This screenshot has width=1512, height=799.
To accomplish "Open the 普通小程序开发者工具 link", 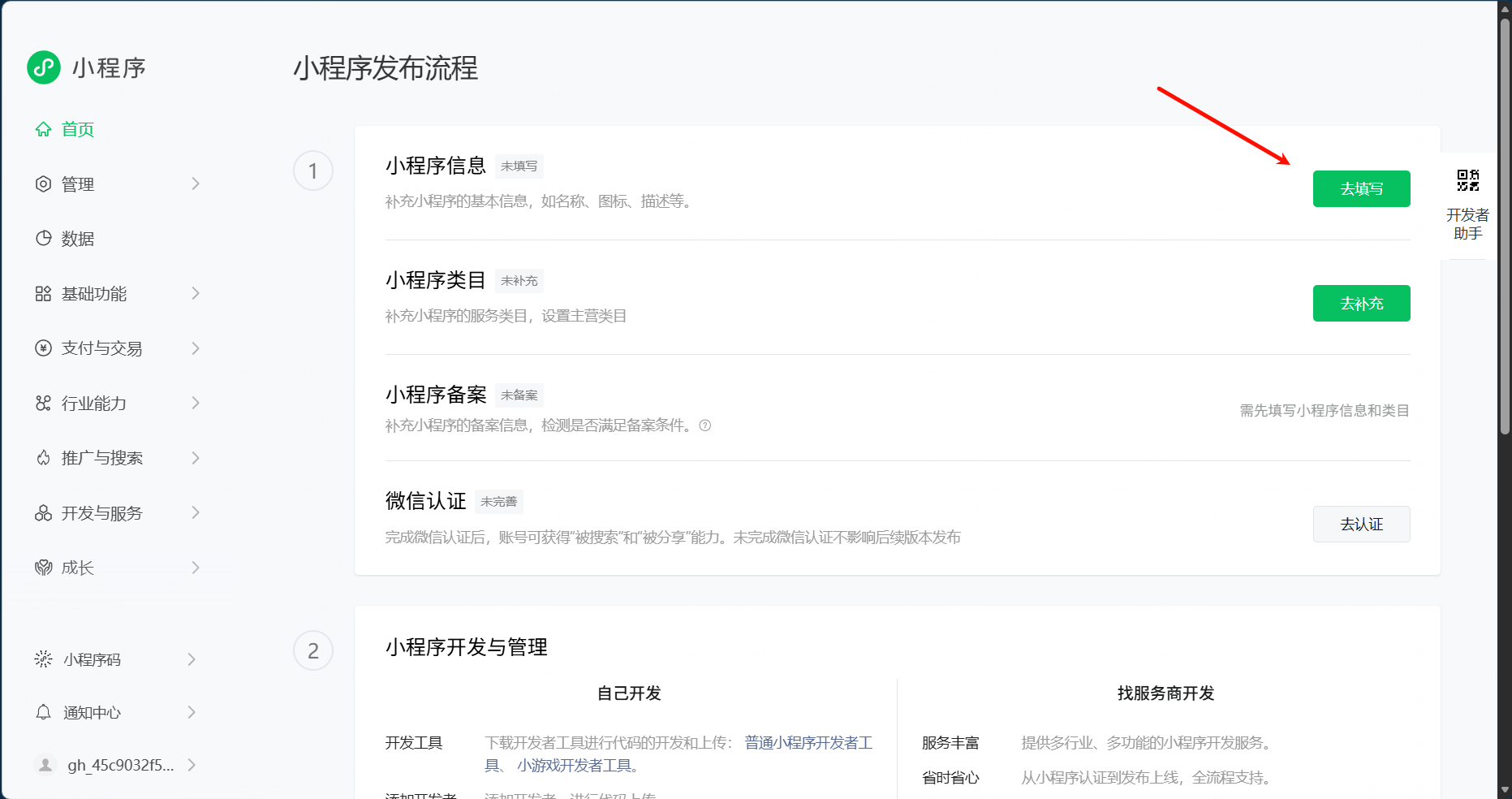I will pyautogui.click(x=808, y=742).
